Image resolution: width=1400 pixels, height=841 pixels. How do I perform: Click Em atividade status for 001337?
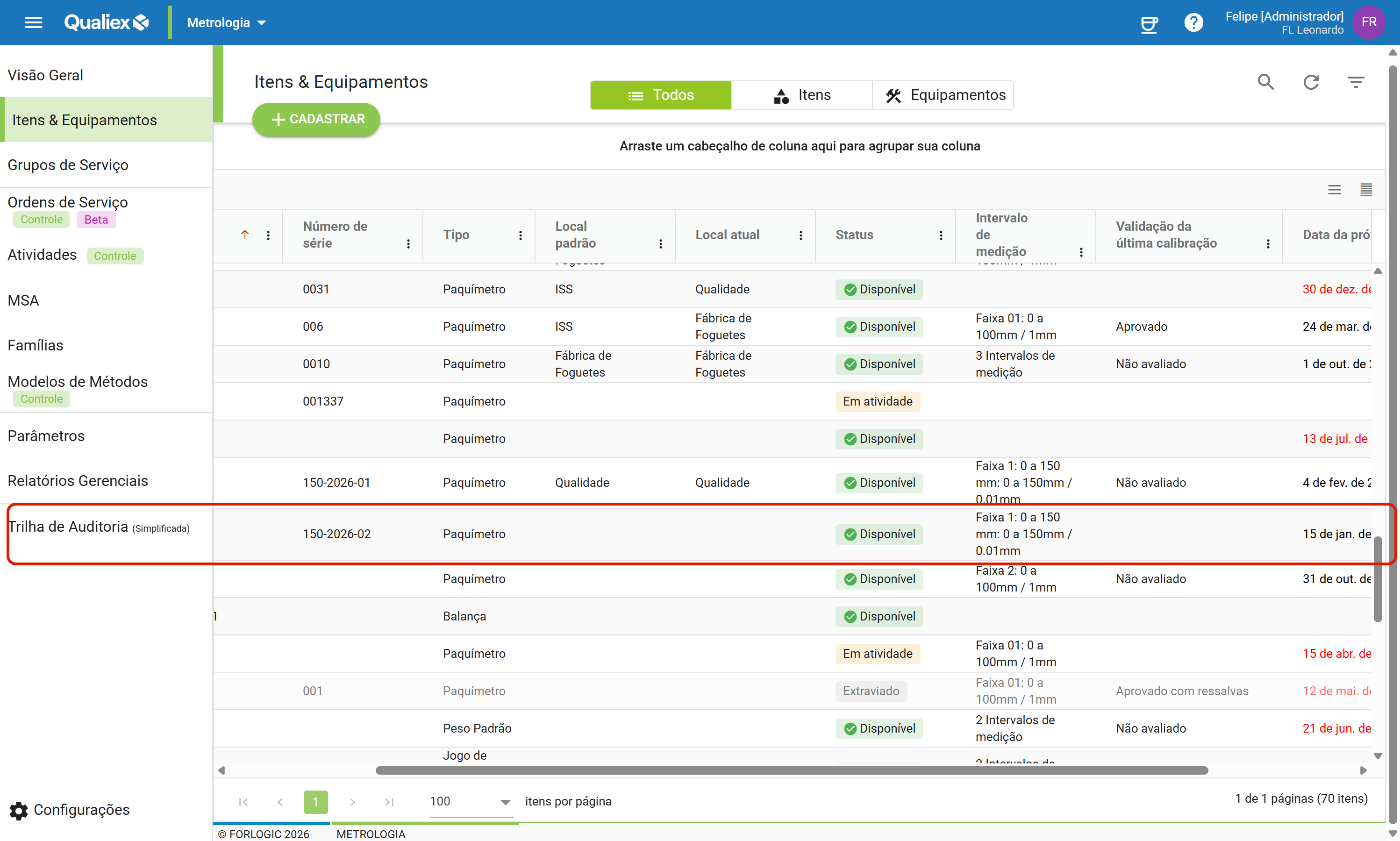point(878,402)
